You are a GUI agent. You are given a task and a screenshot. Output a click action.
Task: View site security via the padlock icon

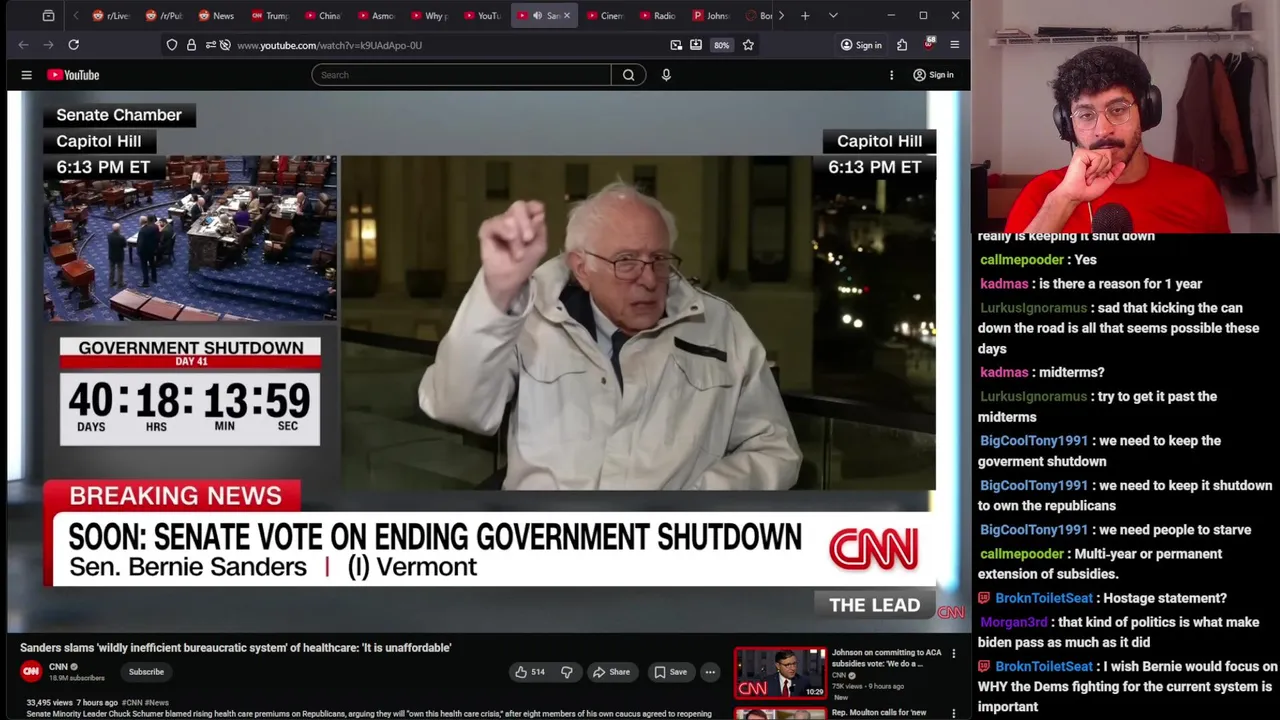pos(191,45)
